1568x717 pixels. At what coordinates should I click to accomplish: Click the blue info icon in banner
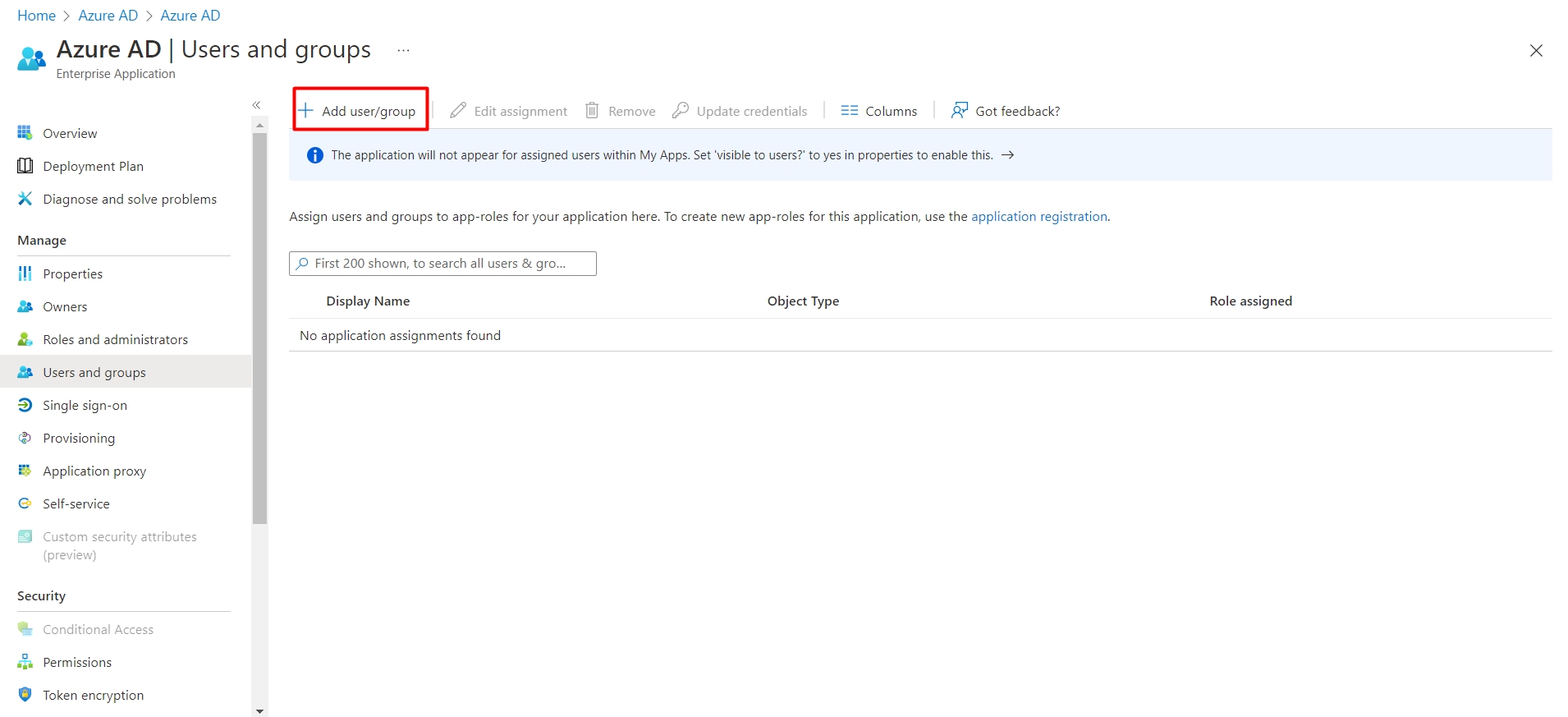tap(314, 154)
